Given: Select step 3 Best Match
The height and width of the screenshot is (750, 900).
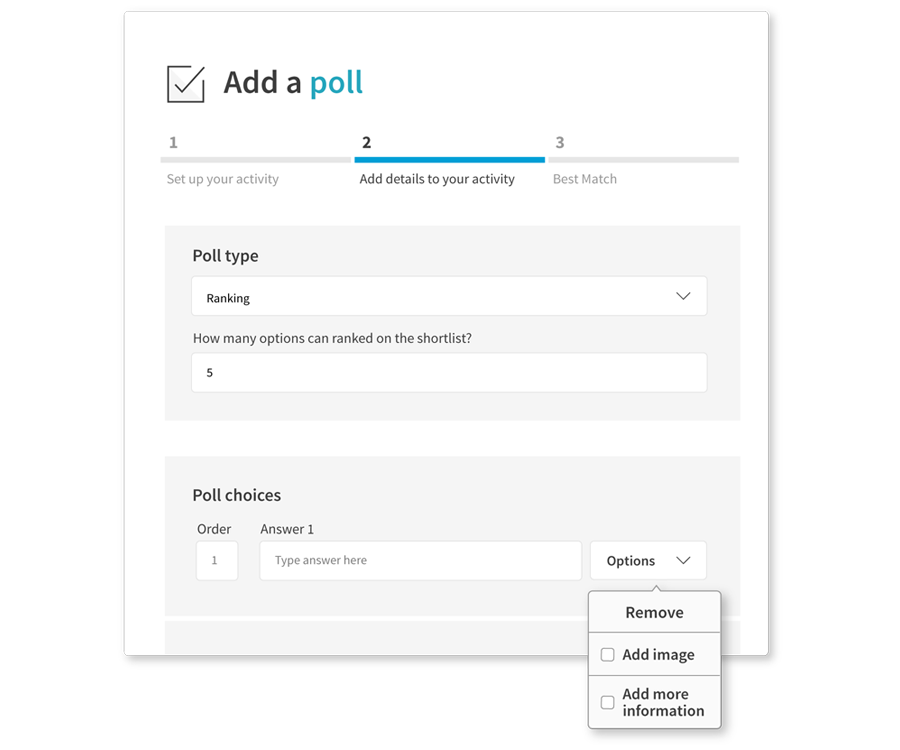Looking at the screenshot, I should [584, 178].
